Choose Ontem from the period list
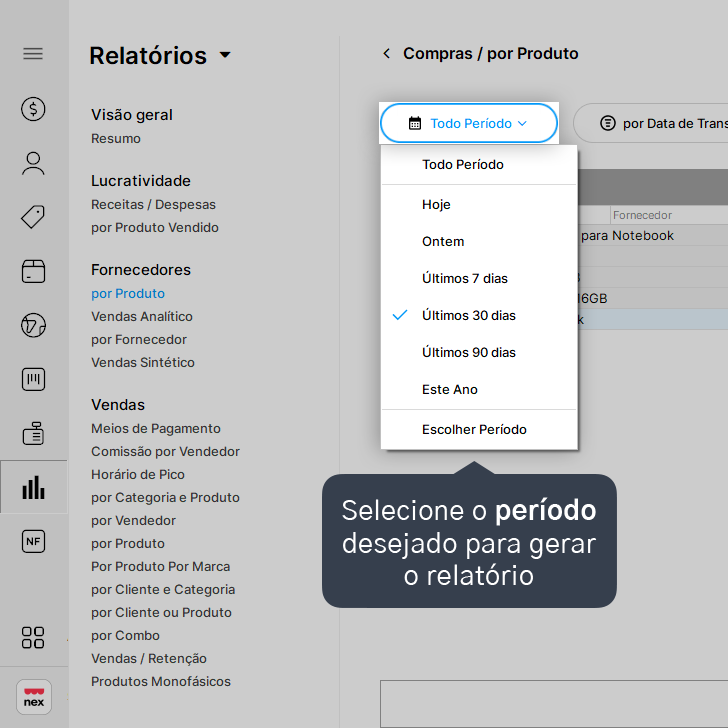 tap(479, 241)
